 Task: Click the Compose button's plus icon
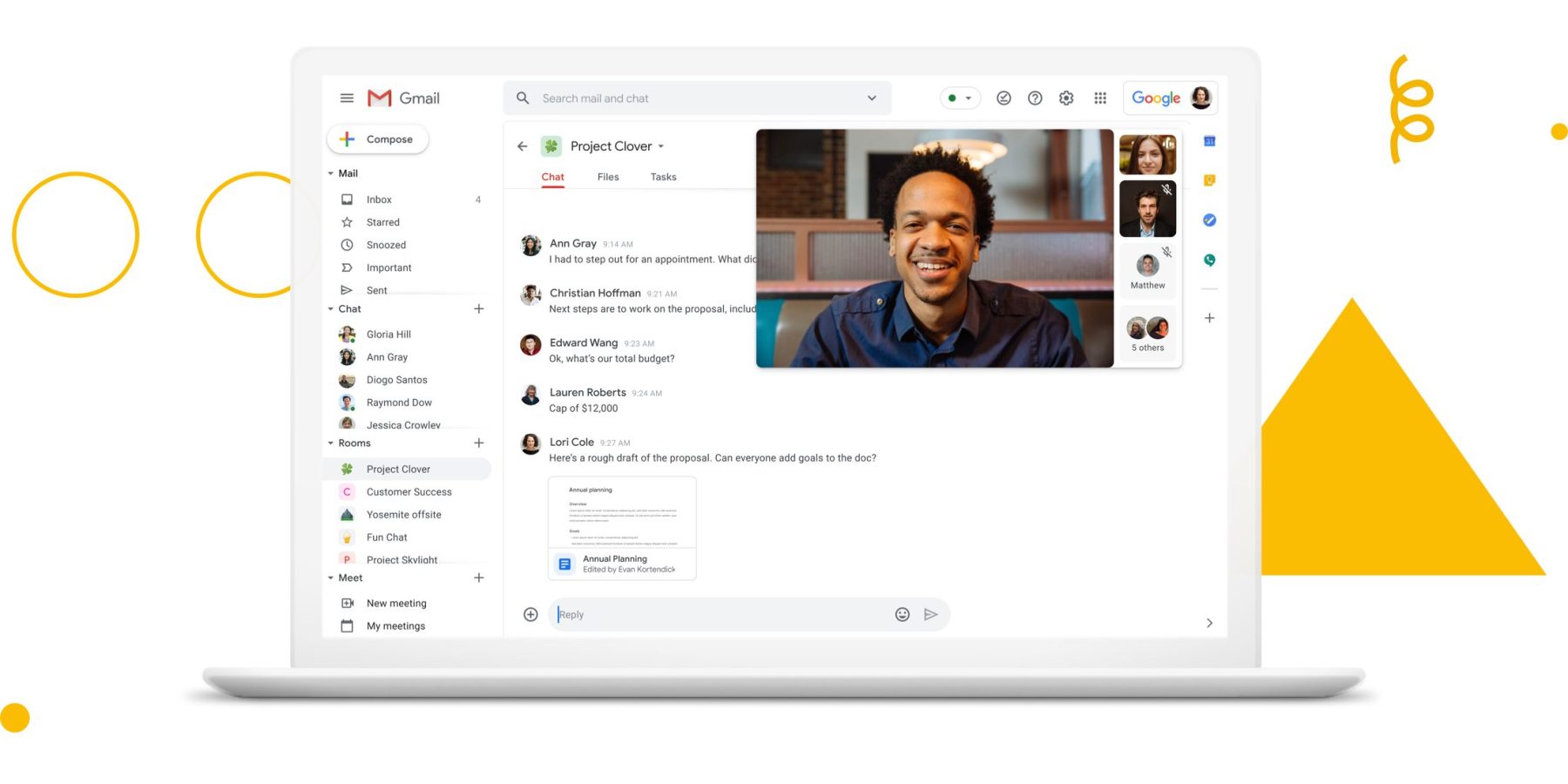point(347,139)
